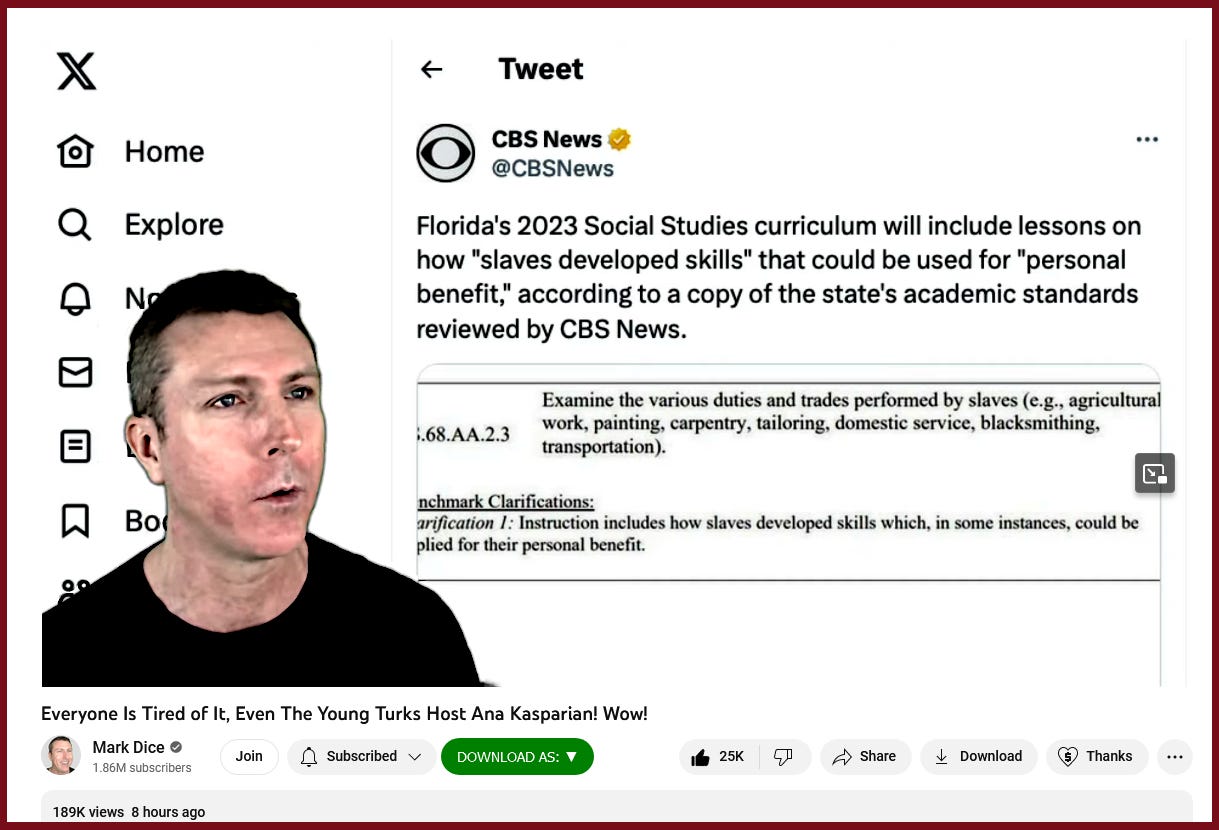Open the Messages envelope icon

tap(75, 372)
